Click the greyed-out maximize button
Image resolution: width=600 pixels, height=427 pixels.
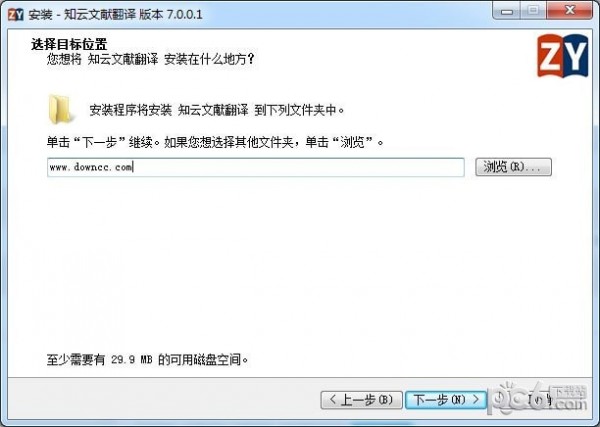click(x=533, y=11)
